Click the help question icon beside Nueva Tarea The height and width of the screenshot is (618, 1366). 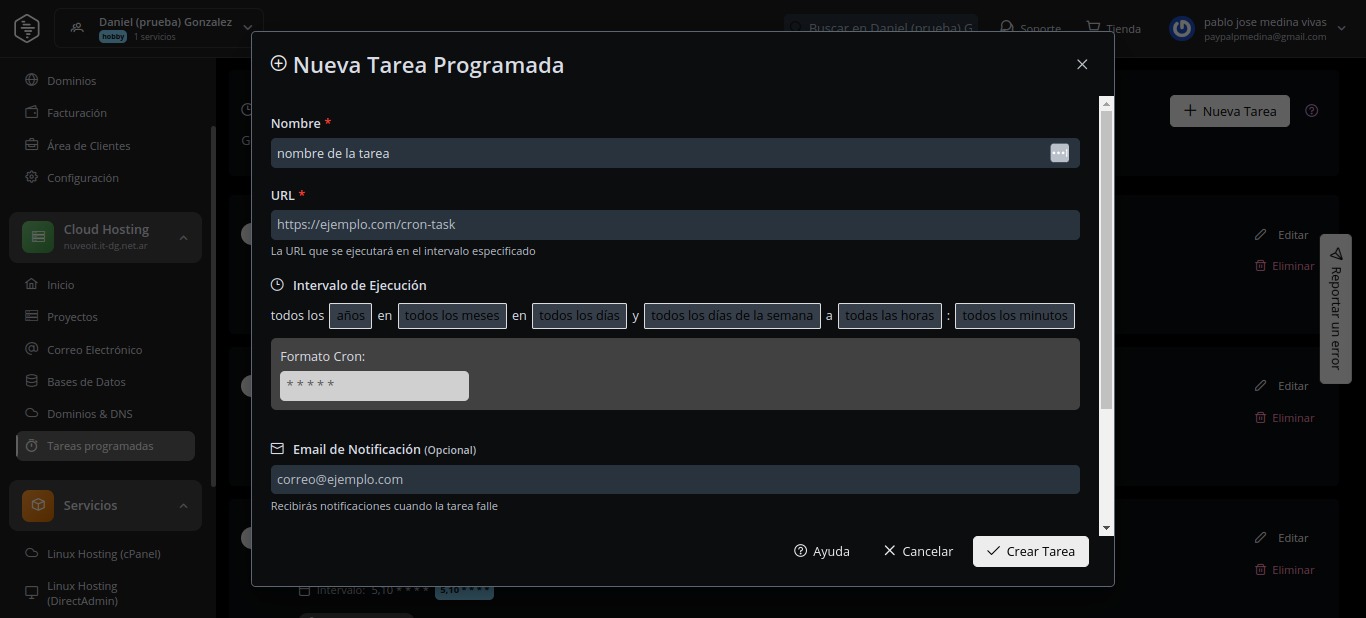1312,111
